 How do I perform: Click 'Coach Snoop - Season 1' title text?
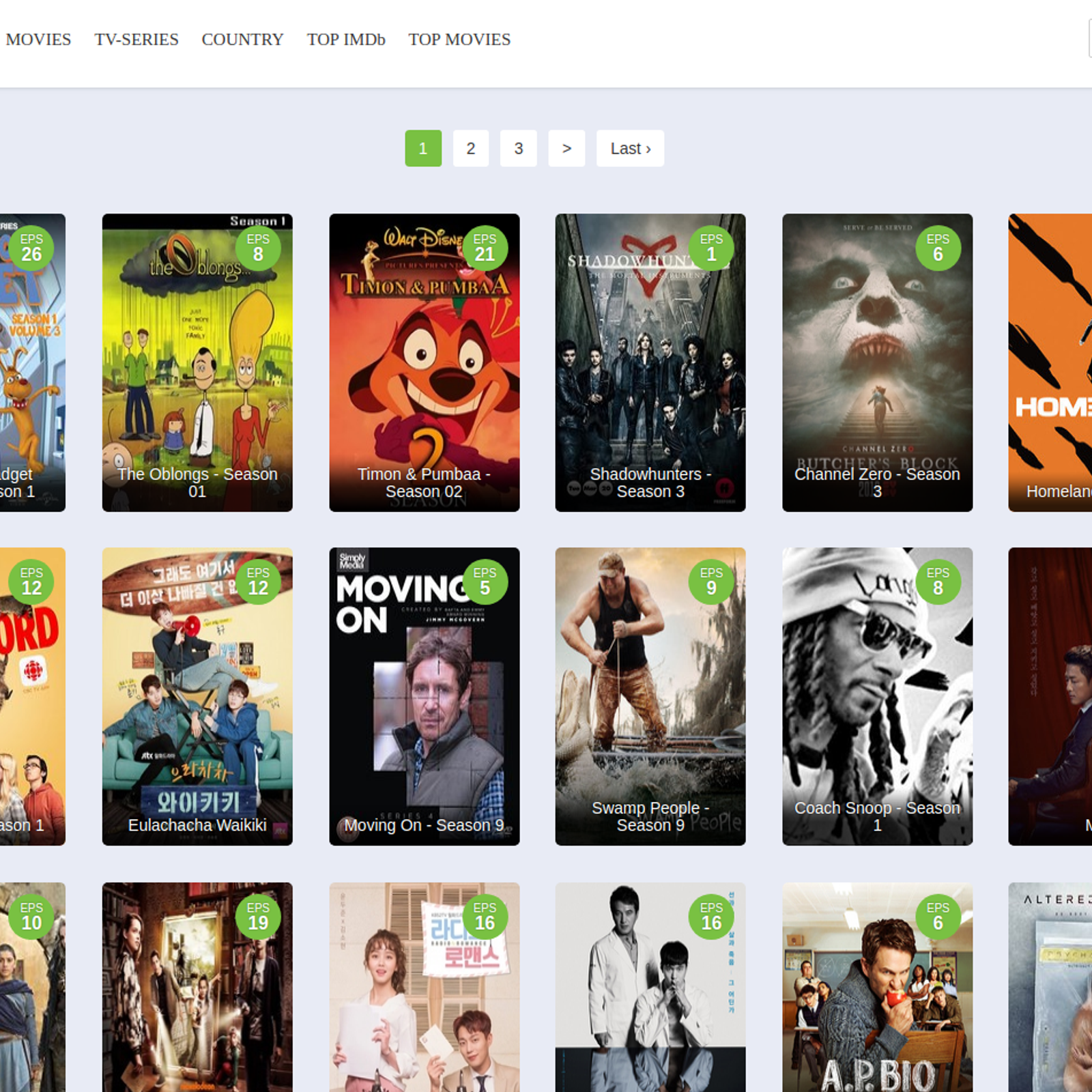877,816
